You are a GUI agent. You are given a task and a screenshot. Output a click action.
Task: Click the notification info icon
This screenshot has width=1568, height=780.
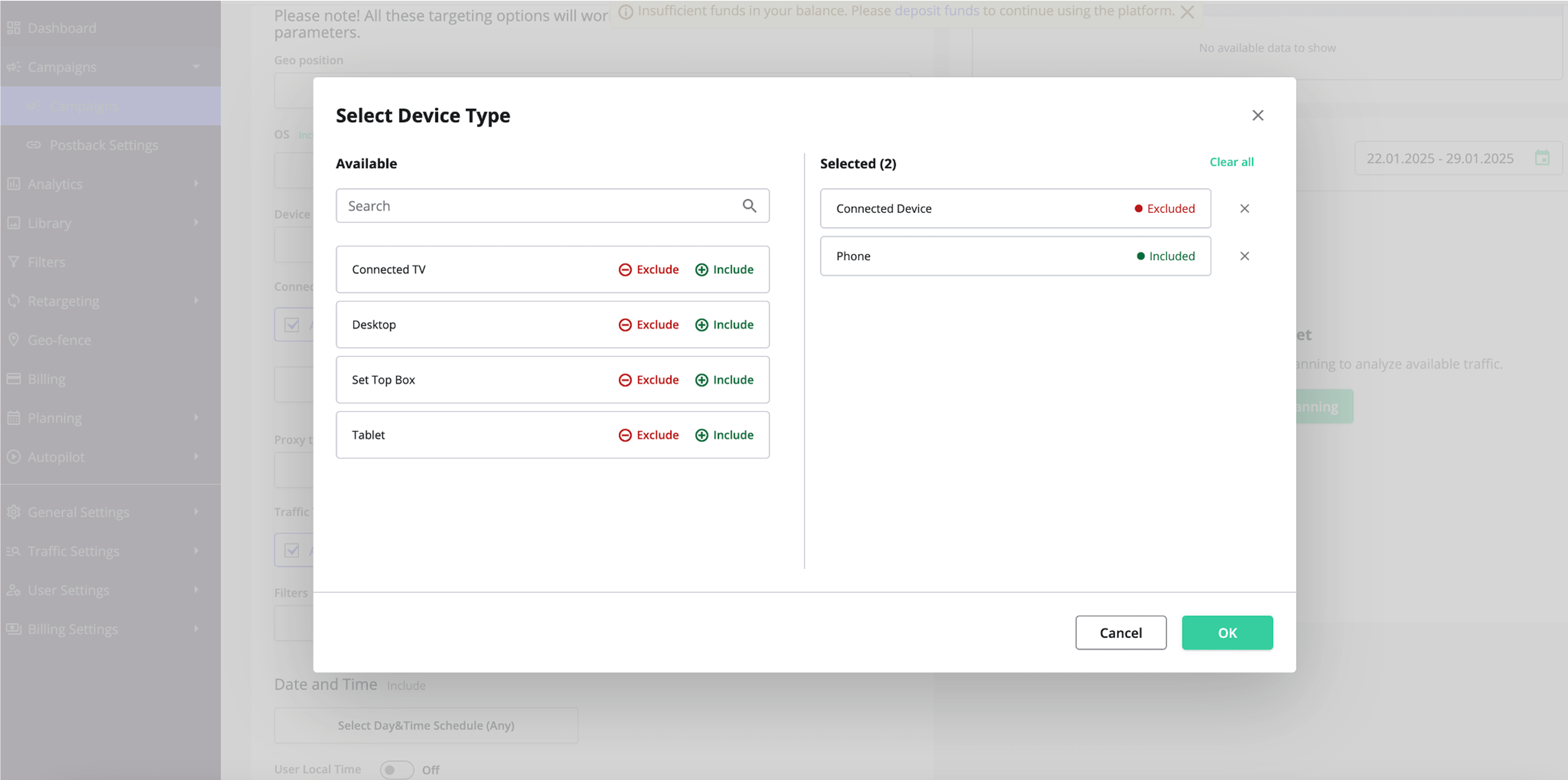click(x=626, y=11)
